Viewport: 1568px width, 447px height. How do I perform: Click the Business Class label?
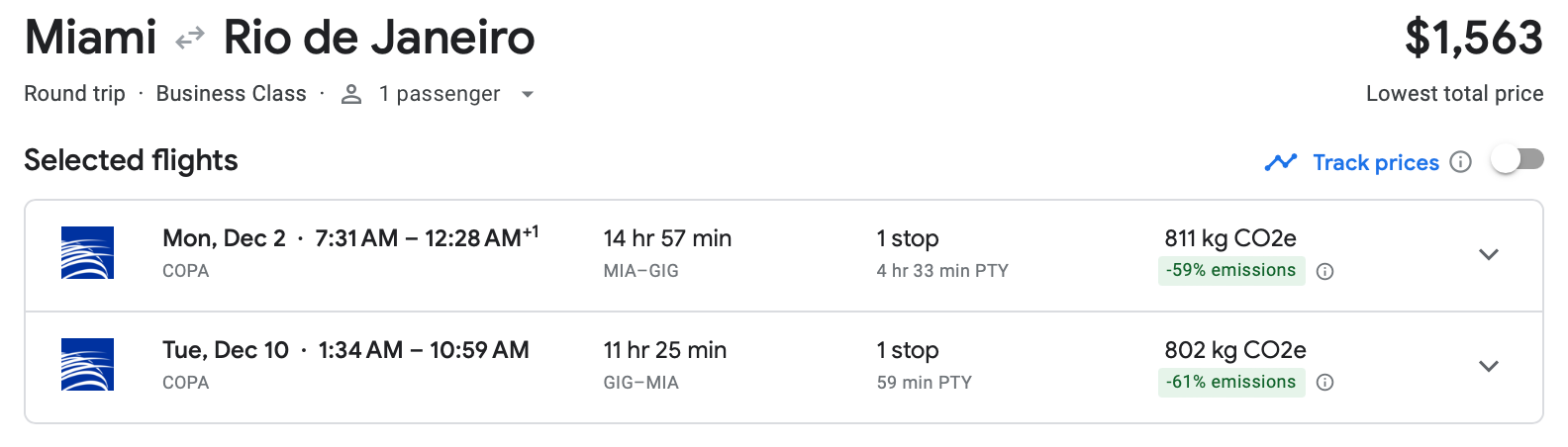(x=231, y=94)
